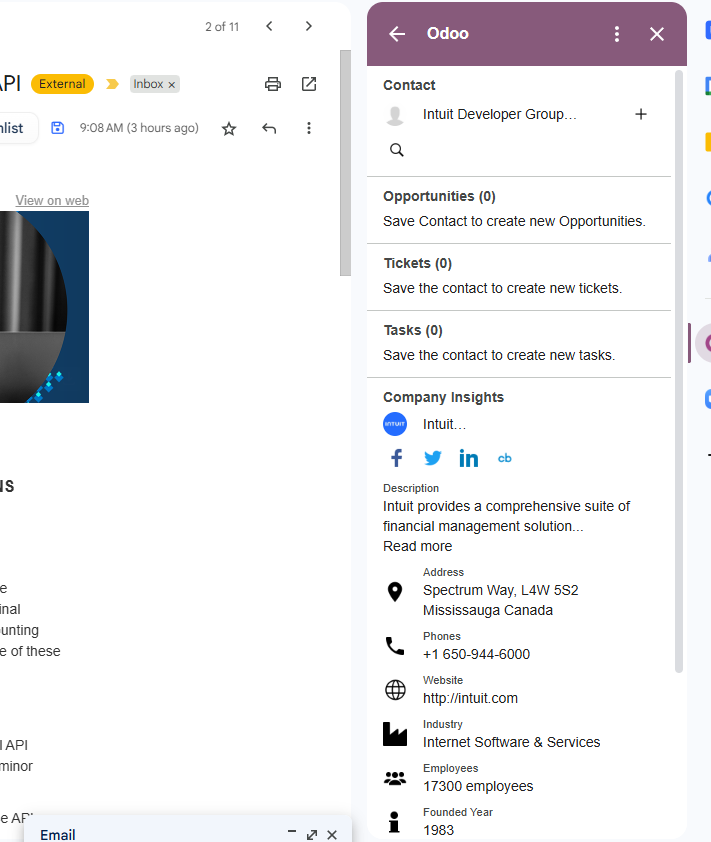
Task: Click the email banner image
Action: tap(44, 307)
